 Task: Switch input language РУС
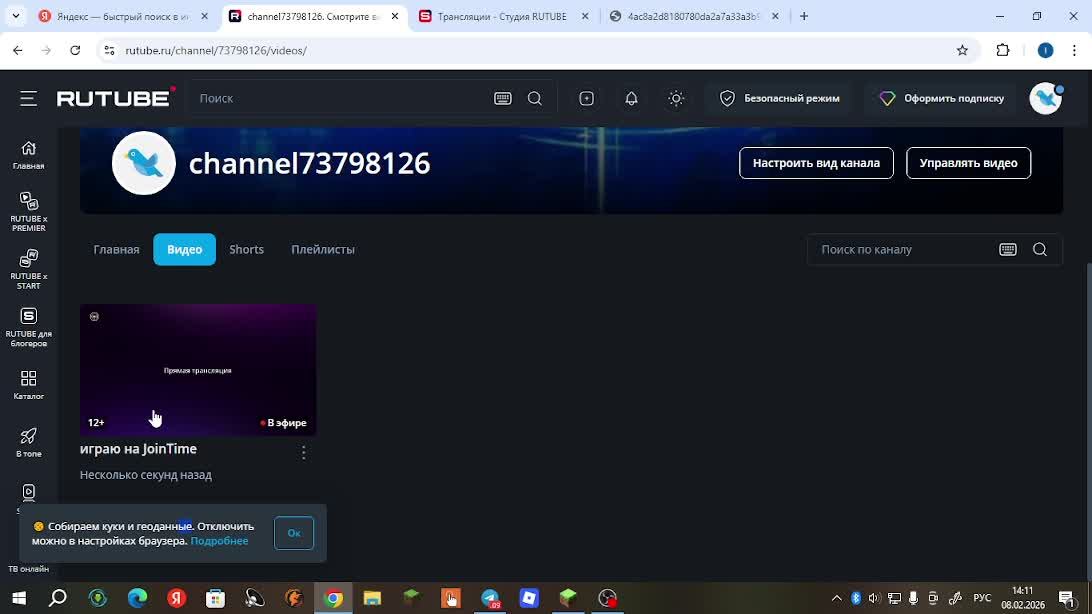pos(982,598)
